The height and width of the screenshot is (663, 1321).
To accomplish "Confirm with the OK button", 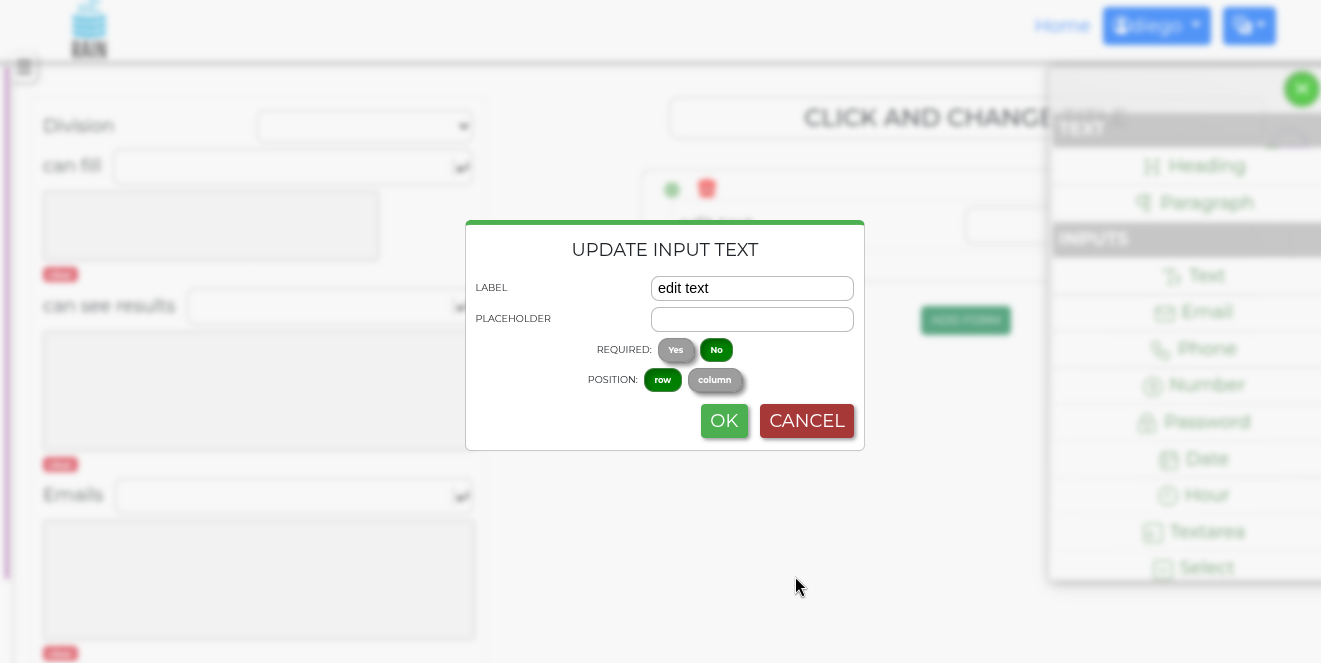I will click(x=724, y=421).
